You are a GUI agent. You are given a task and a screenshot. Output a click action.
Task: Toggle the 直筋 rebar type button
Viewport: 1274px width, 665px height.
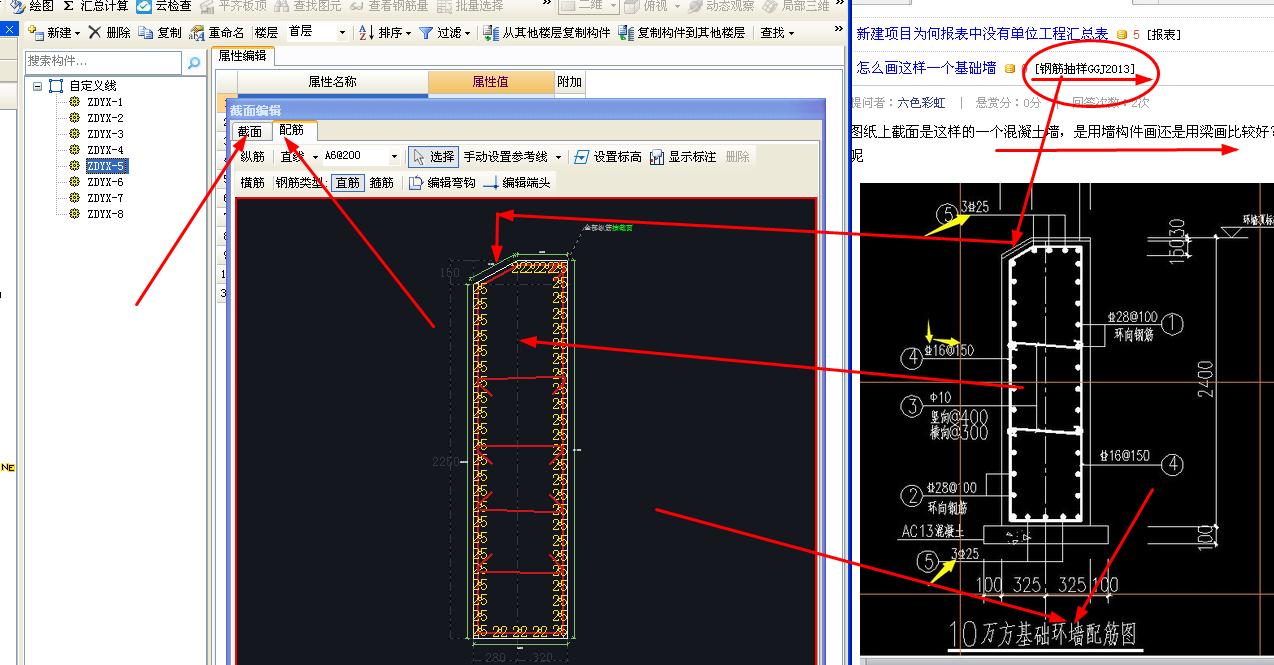[347, 183]
